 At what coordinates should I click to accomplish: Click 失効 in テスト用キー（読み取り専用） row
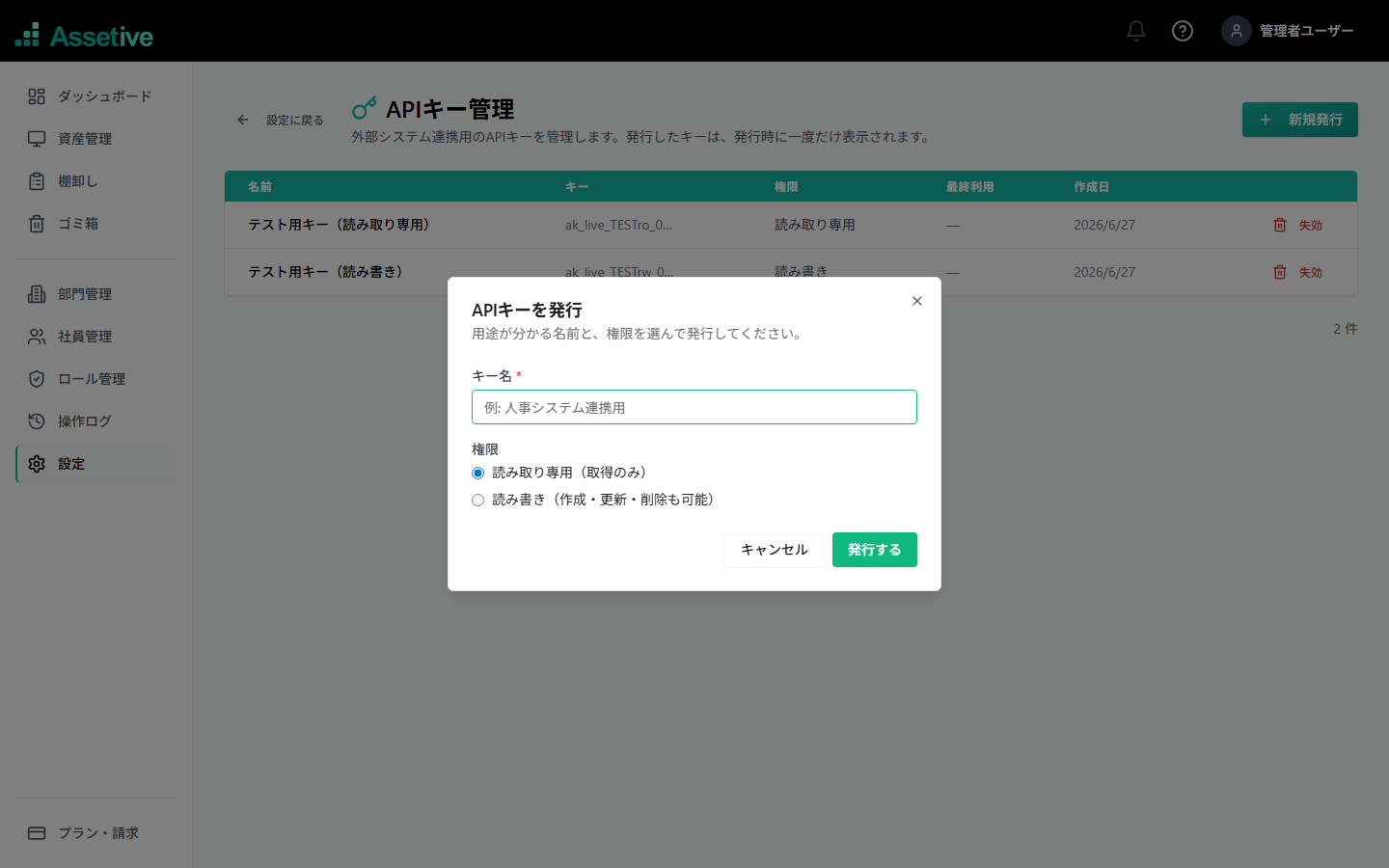[1310, 225]
